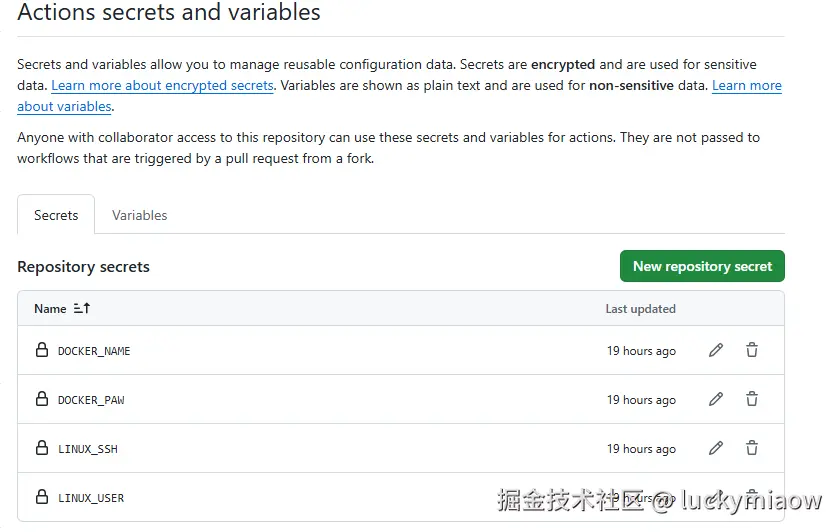Click the lock icon beside LINUX_SSH
This screenshot has height=532, width=840.
point(42,448)
